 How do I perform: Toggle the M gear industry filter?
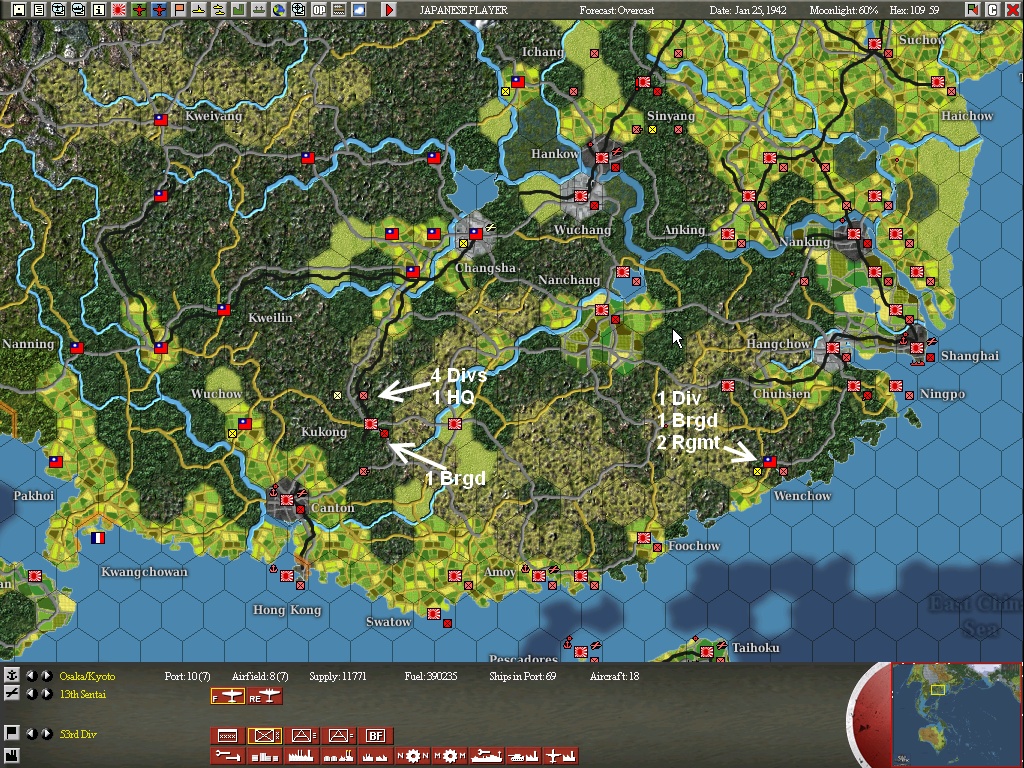coord(449,756)
